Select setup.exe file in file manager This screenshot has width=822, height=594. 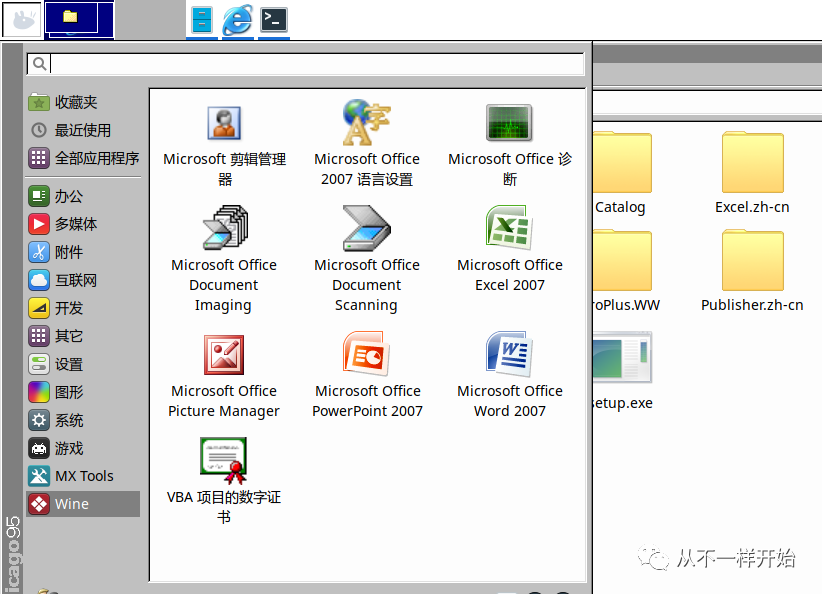[x=623, y=371]
